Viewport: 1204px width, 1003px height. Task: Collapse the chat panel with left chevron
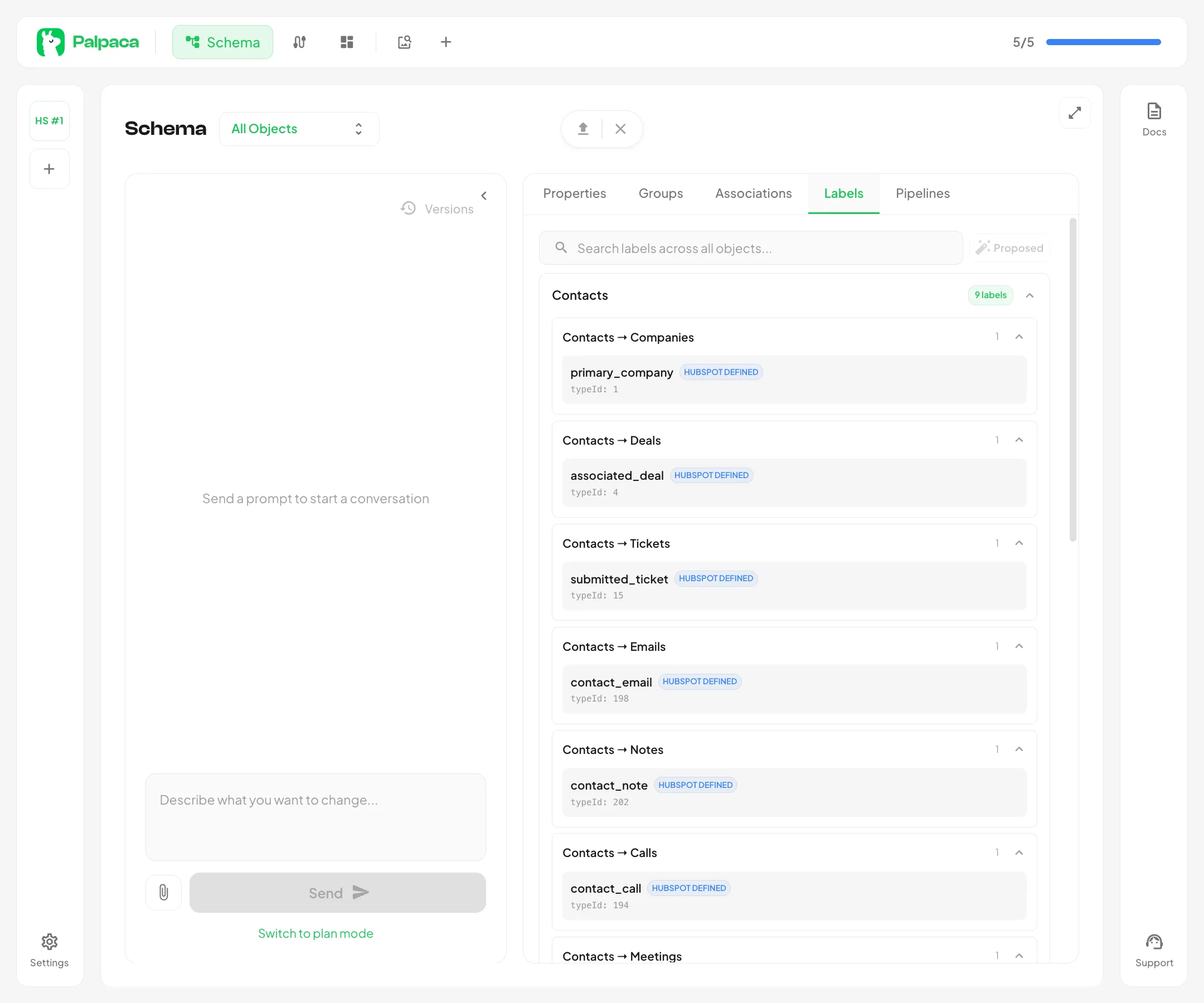point(484,196)
